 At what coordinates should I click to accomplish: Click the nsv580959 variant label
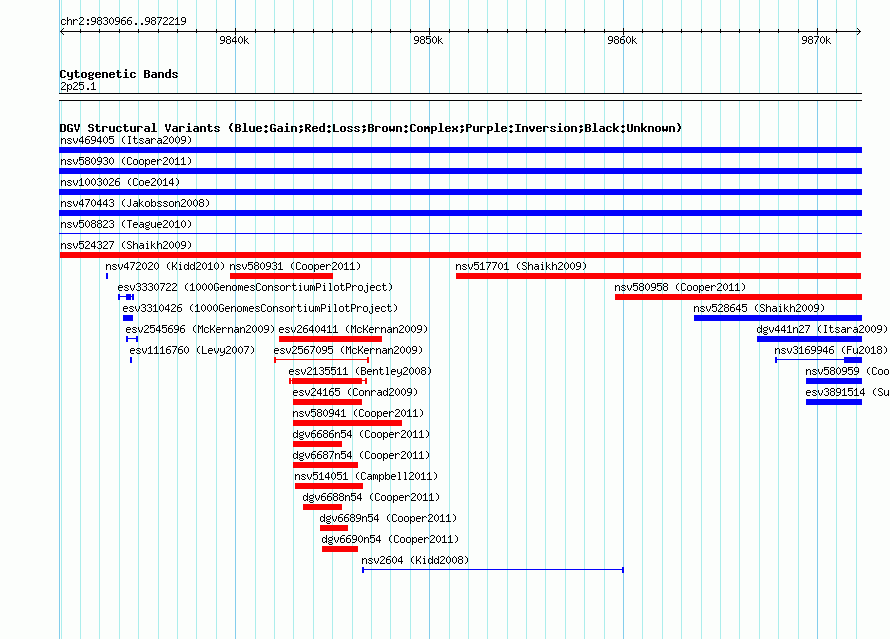tap(847, 371)
